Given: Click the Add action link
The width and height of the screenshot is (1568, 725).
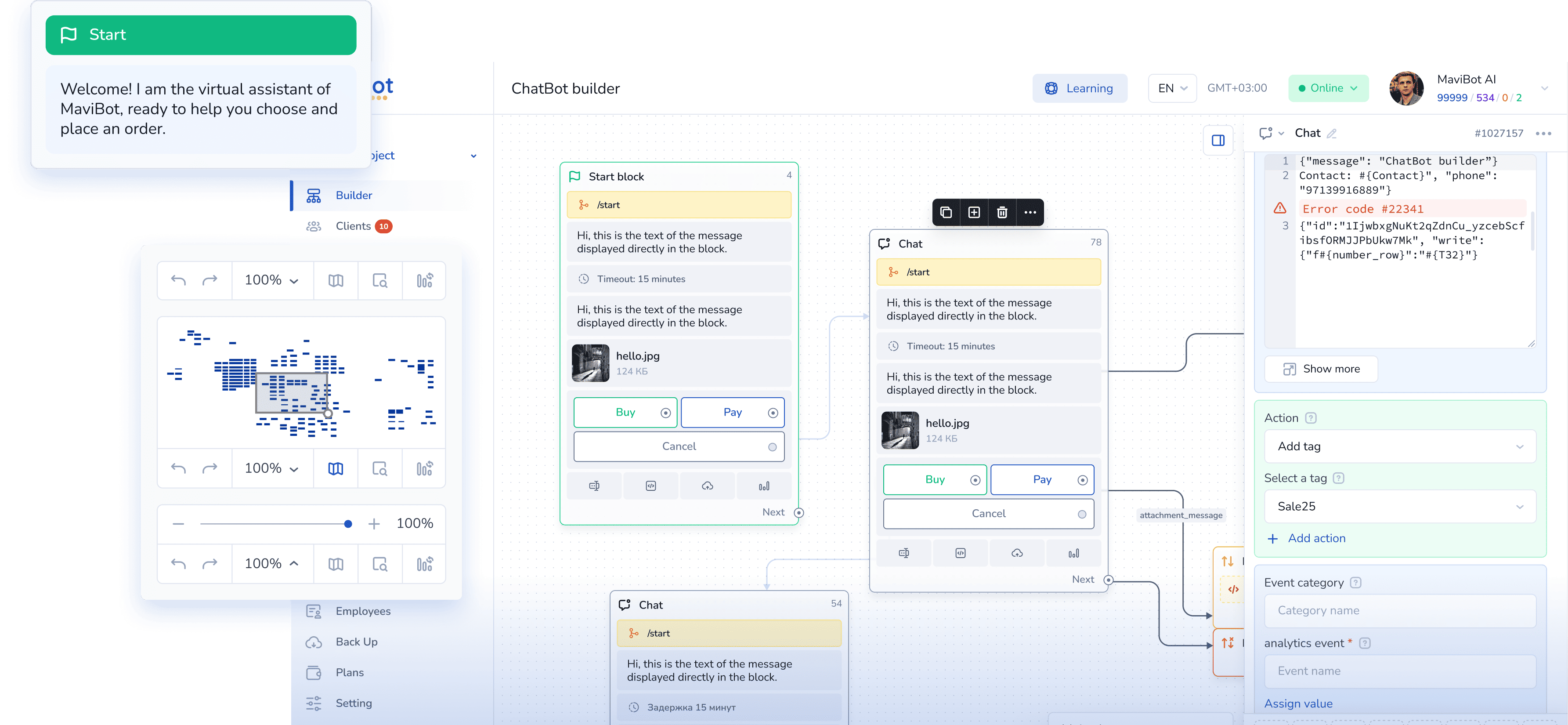Looking at the screenshot, I should pos(1316,538).
